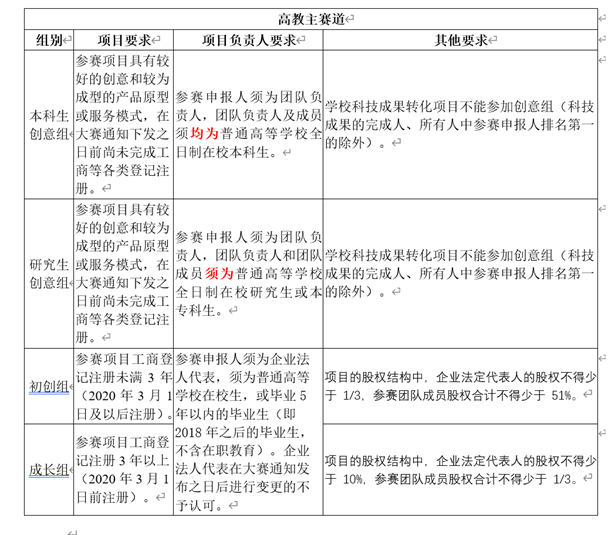Click the "本科生创意组" group cell

pos(50,124)
